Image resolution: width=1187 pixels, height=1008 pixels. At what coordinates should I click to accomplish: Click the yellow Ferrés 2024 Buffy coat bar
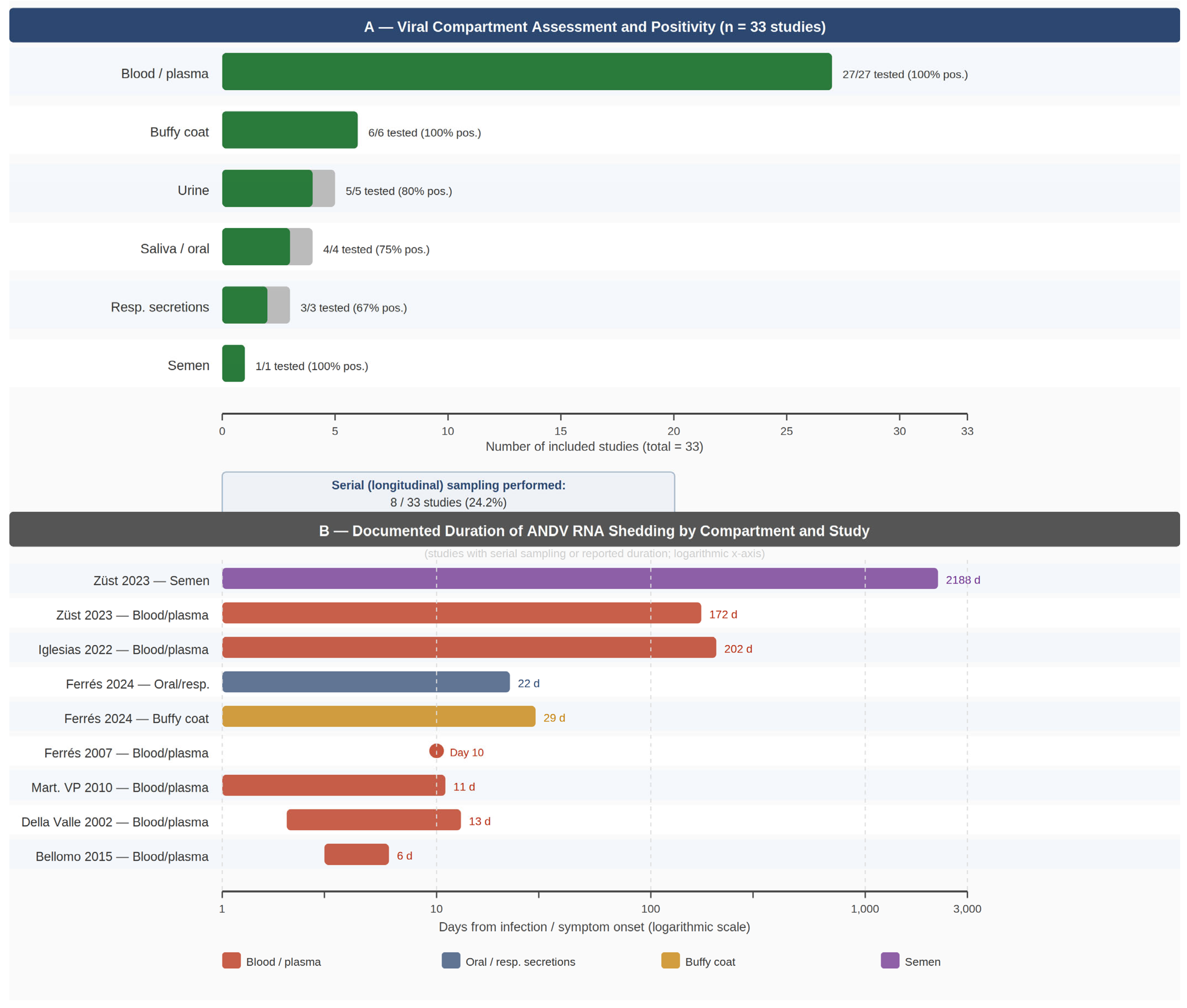pos(378,716)
